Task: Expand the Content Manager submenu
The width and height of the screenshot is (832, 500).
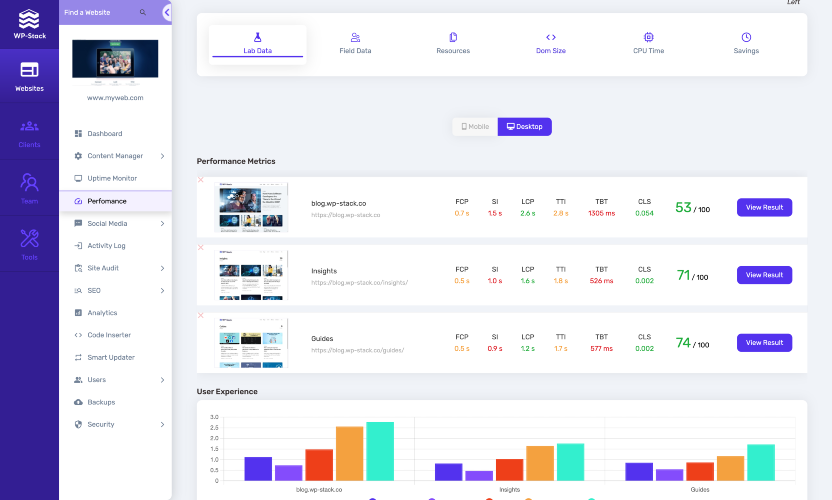Action: click(162, 156)
